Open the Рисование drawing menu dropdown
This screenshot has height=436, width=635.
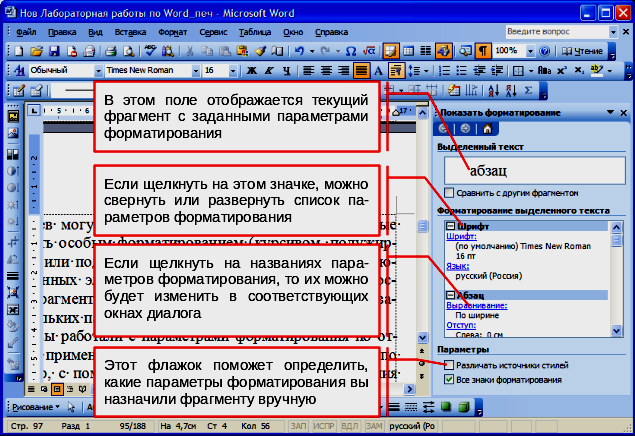pos(36,407)
